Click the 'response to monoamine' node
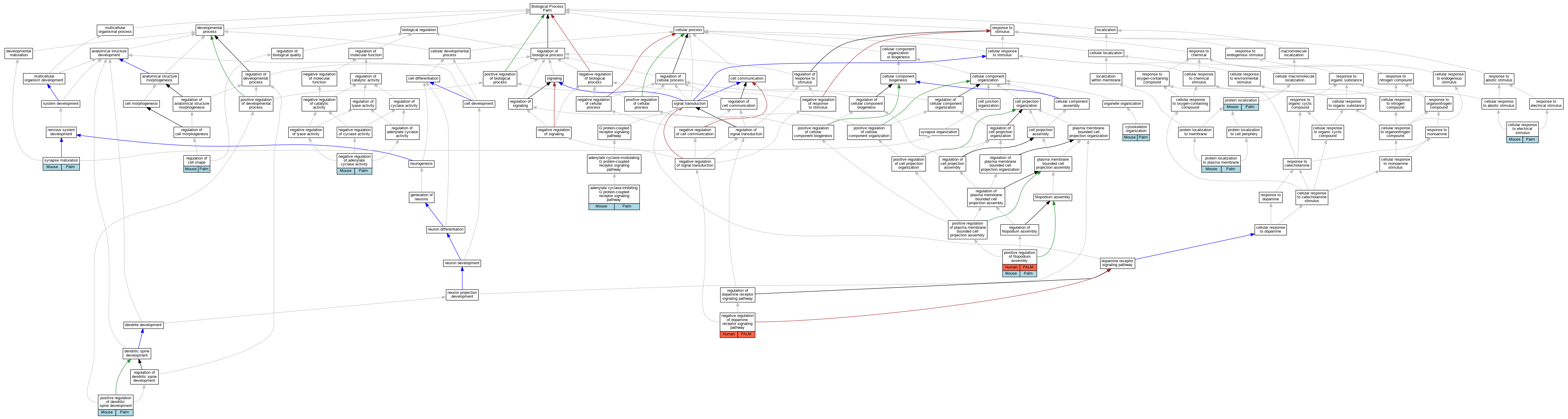 click(1436, 132)
